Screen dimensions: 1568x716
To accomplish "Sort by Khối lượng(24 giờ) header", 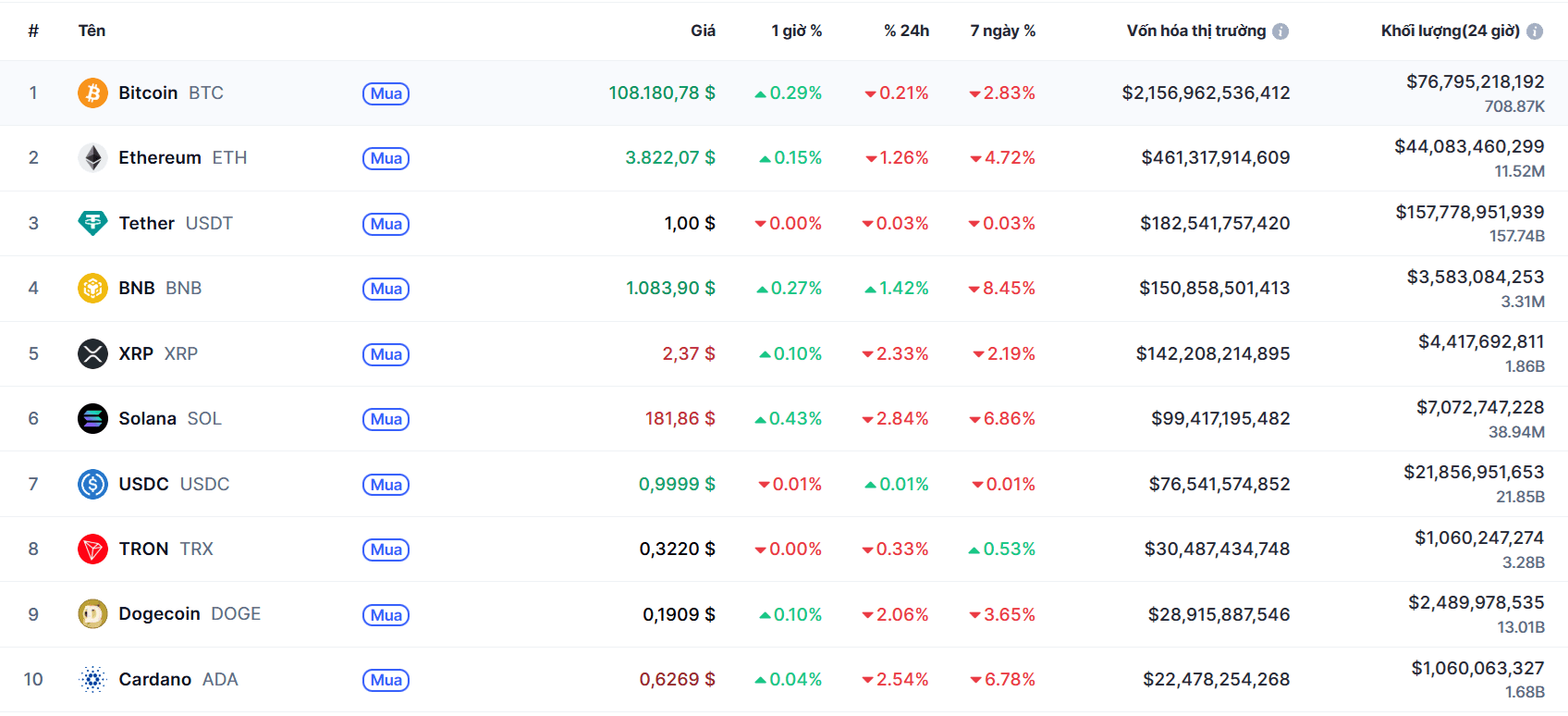I will click(x=1451, y=31).
